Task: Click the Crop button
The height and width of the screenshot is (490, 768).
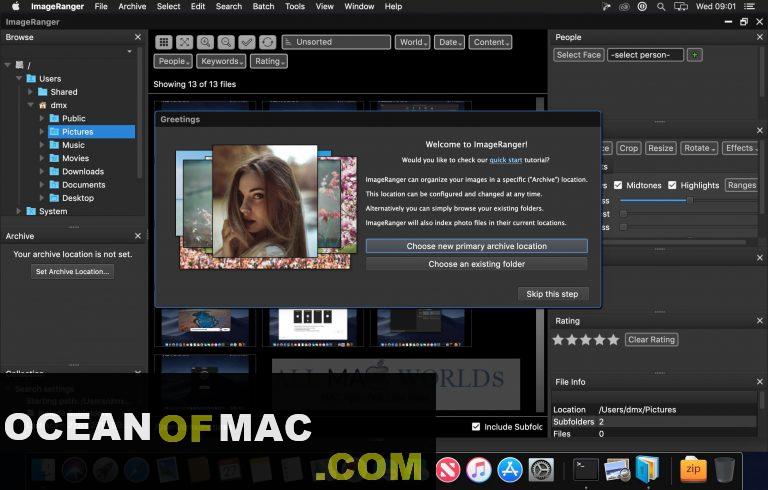Action: coord(628,148)
